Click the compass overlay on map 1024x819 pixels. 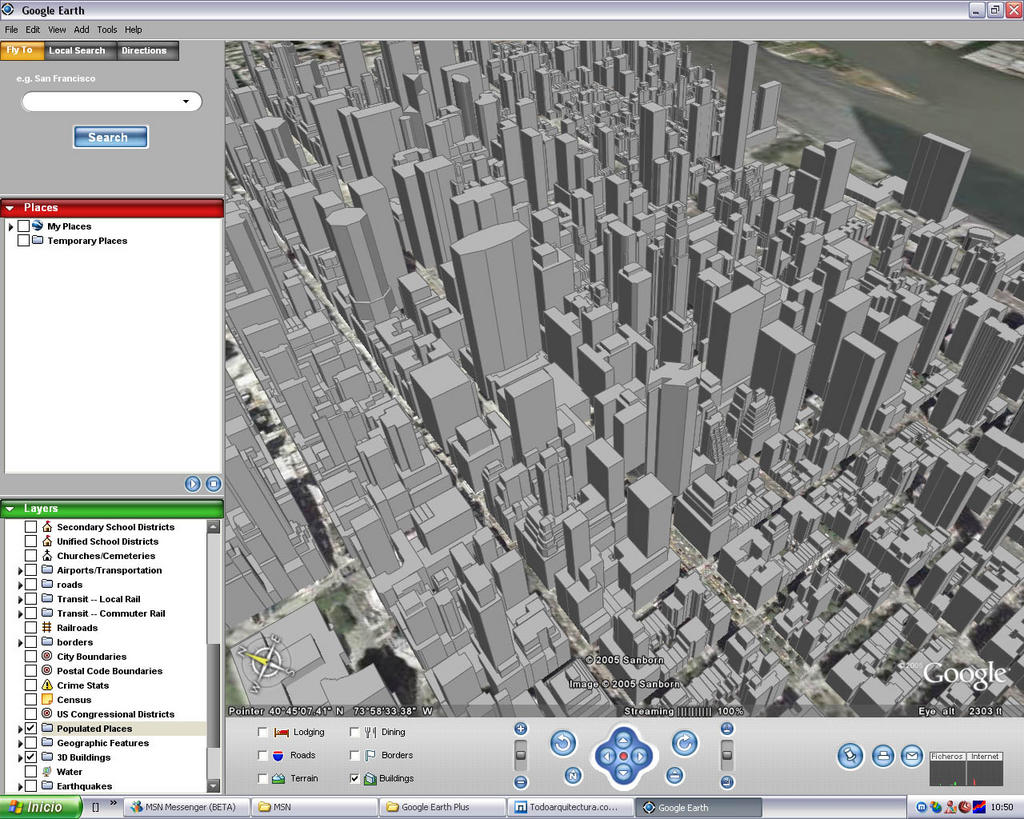click(x=266, y=662)
